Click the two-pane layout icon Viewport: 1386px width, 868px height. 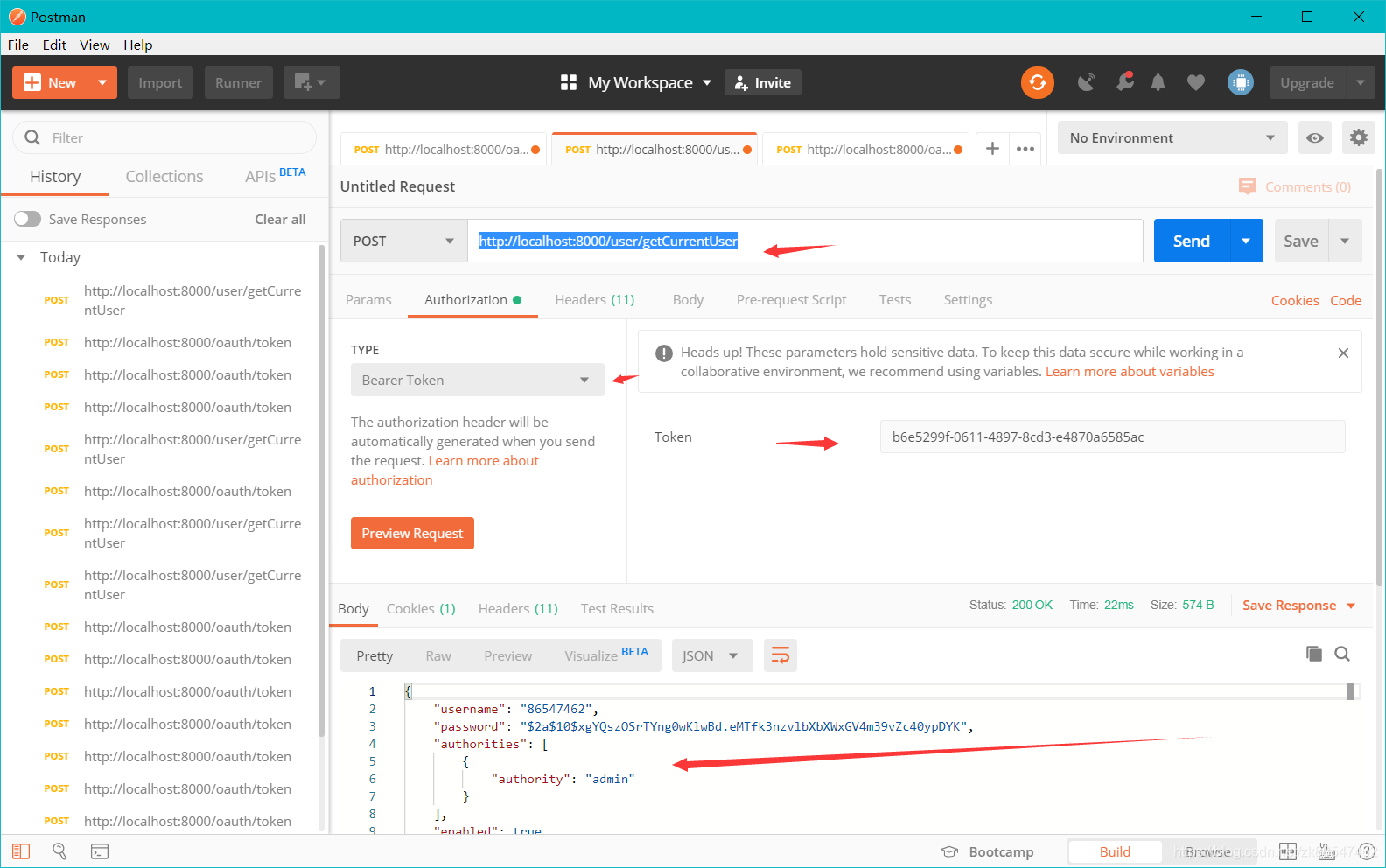pos(1287,851)
